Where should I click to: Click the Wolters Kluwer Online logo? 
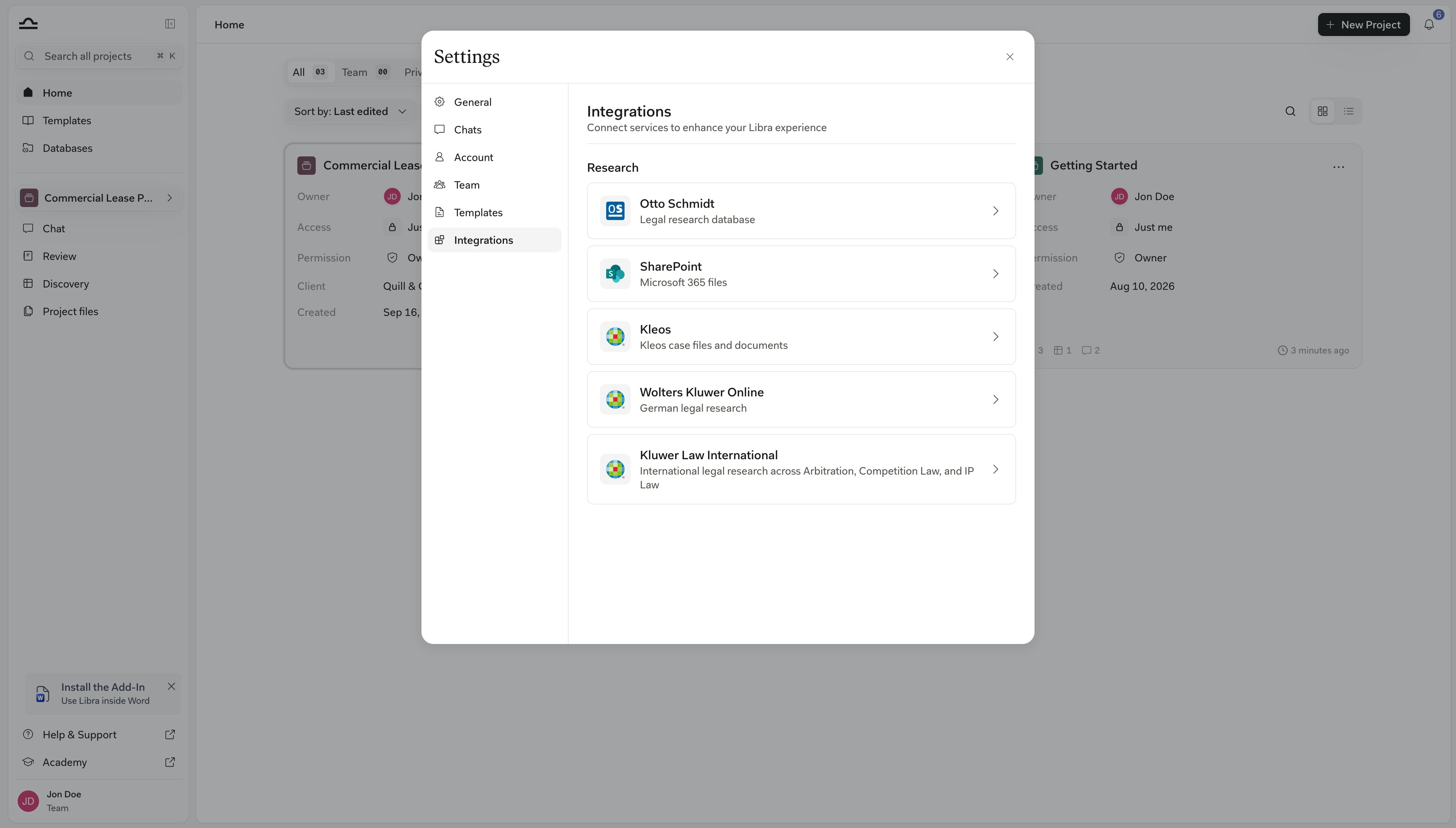point(615,399)
